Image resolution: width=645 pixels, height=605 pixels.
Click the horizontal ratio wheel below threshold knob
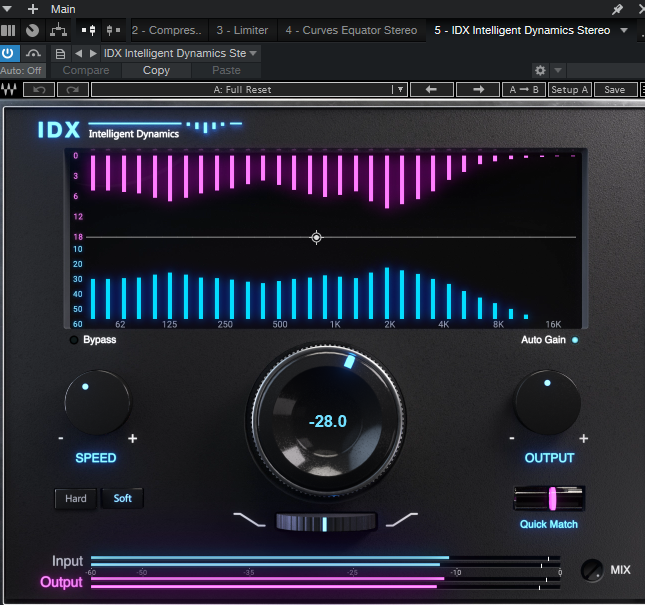pos(326,522)
